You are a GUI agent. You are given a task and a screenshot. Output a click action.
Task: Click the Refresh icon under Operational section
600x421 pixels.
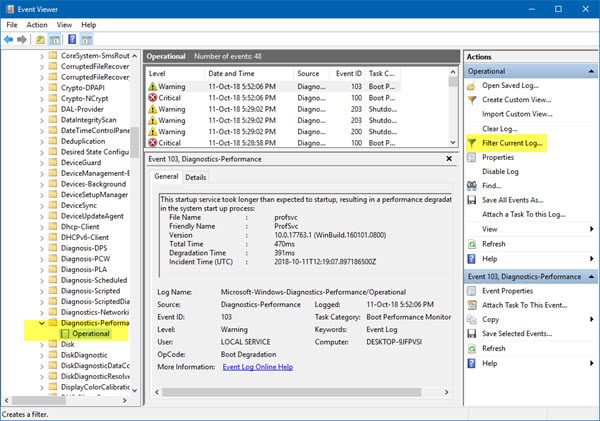[472, 244]
